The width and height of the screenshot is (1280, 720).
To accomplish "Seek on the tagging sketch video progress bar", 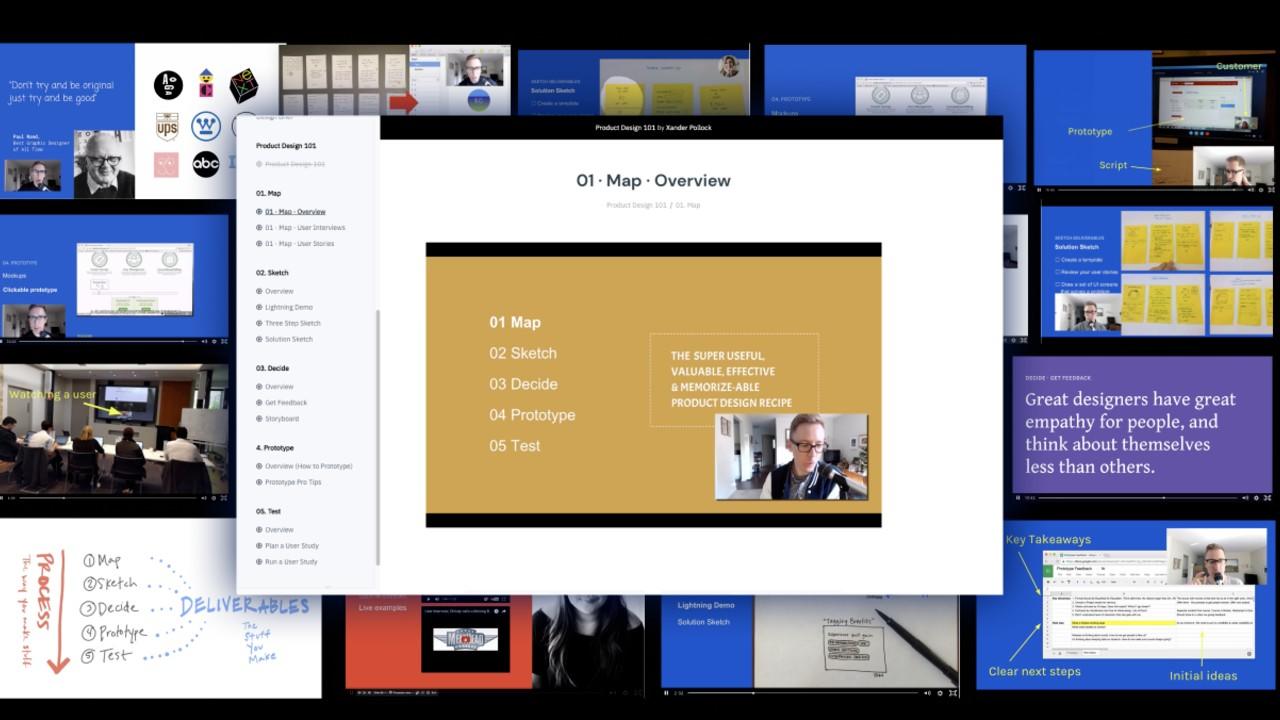I will pos(803,692).
